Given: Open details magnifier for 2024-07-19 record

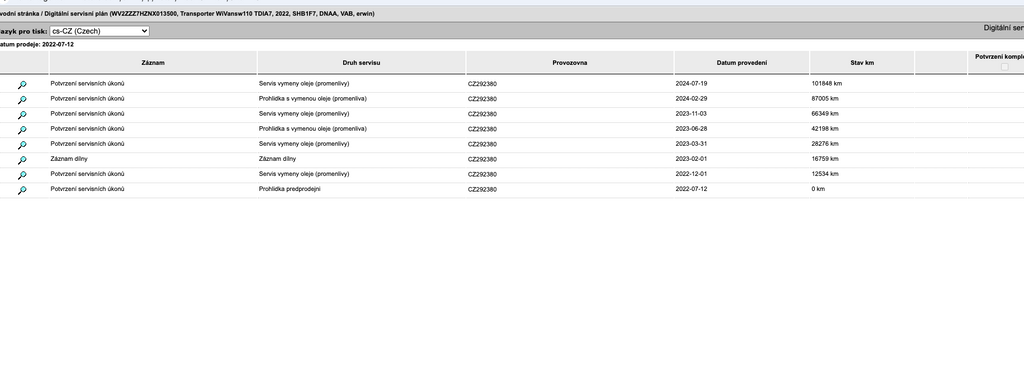Looking at the screenshot, I should coord(22,85).
